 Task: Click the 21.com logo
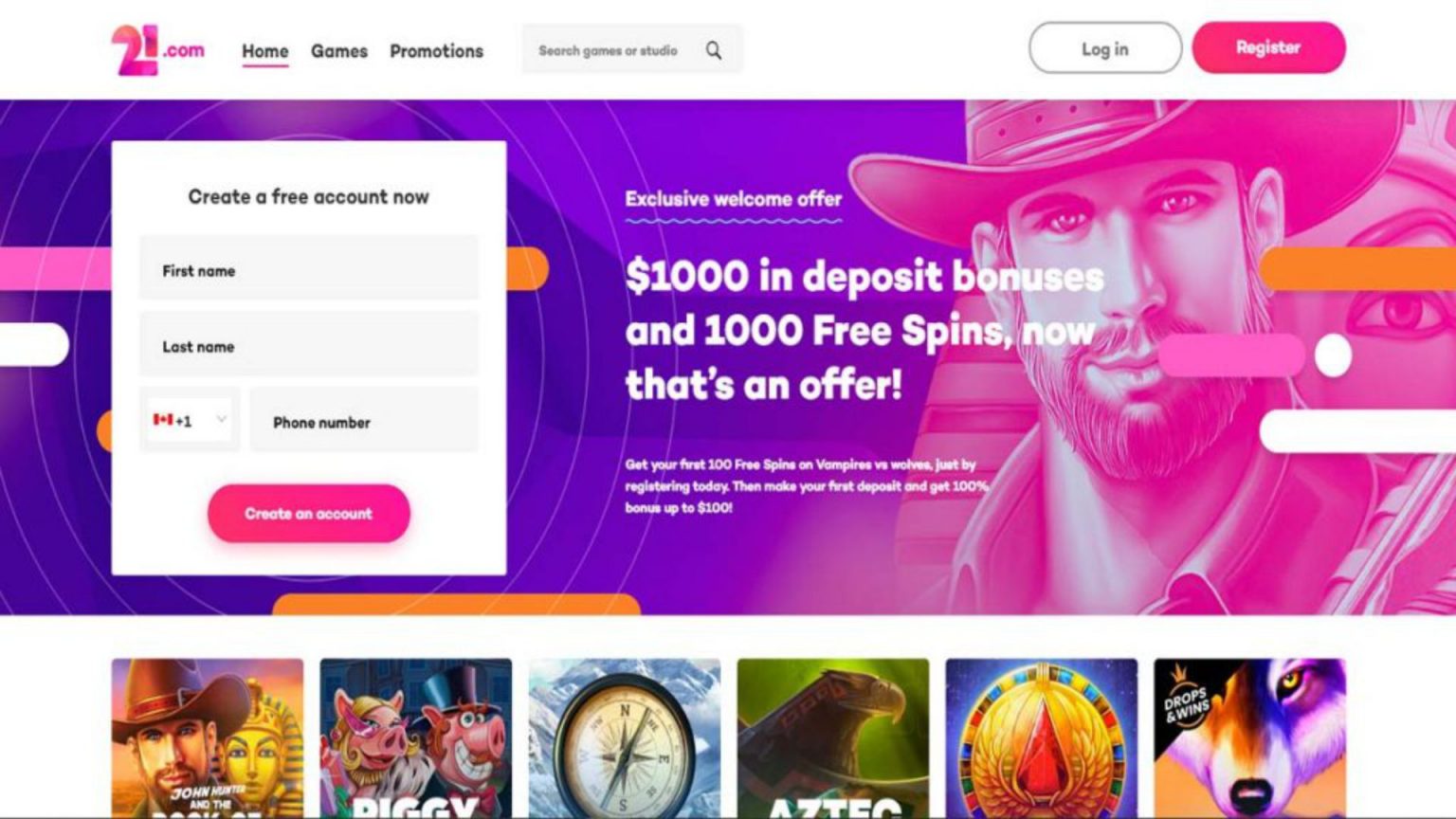(157, 50)
